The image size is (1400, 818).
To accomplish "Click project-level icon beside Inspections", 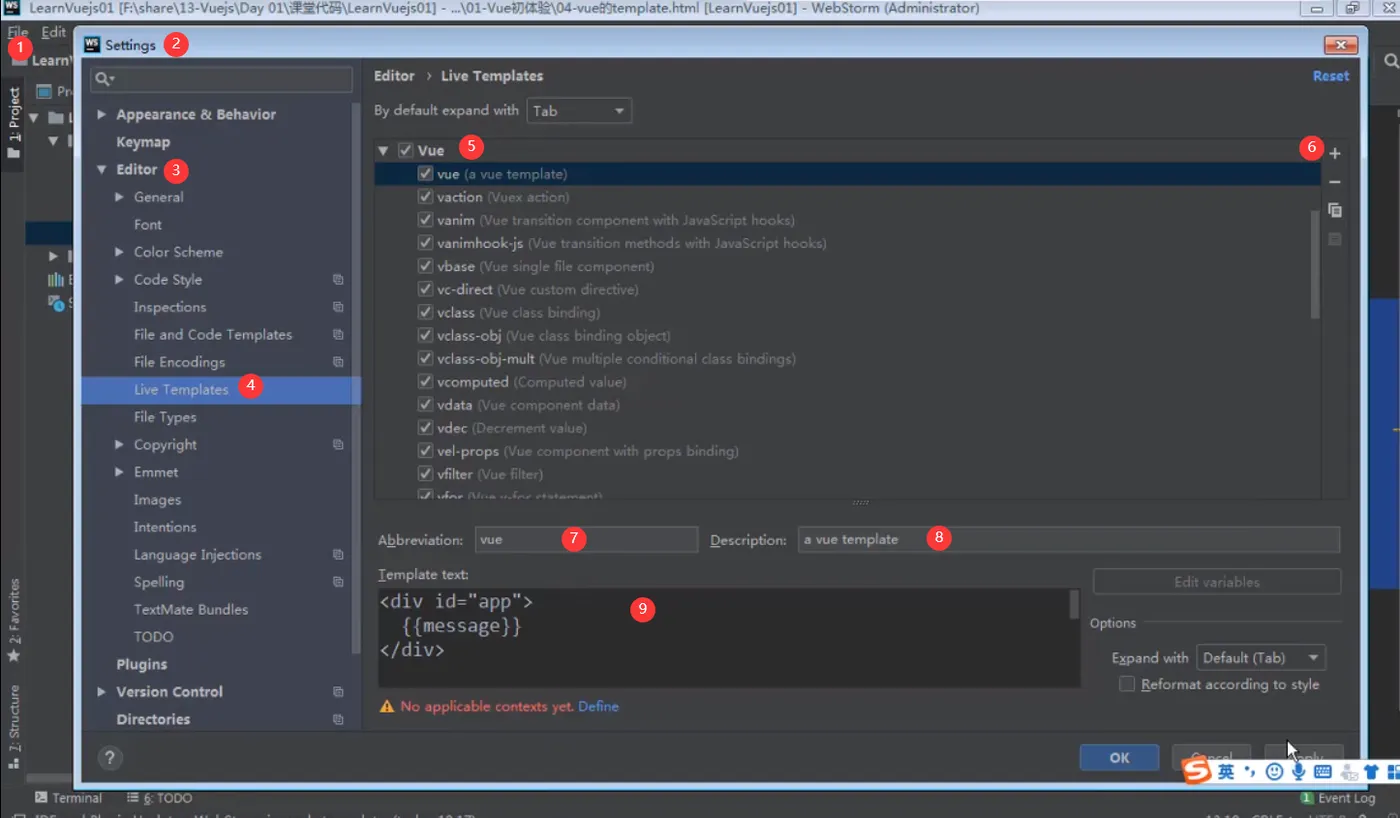I will [338, 307].
